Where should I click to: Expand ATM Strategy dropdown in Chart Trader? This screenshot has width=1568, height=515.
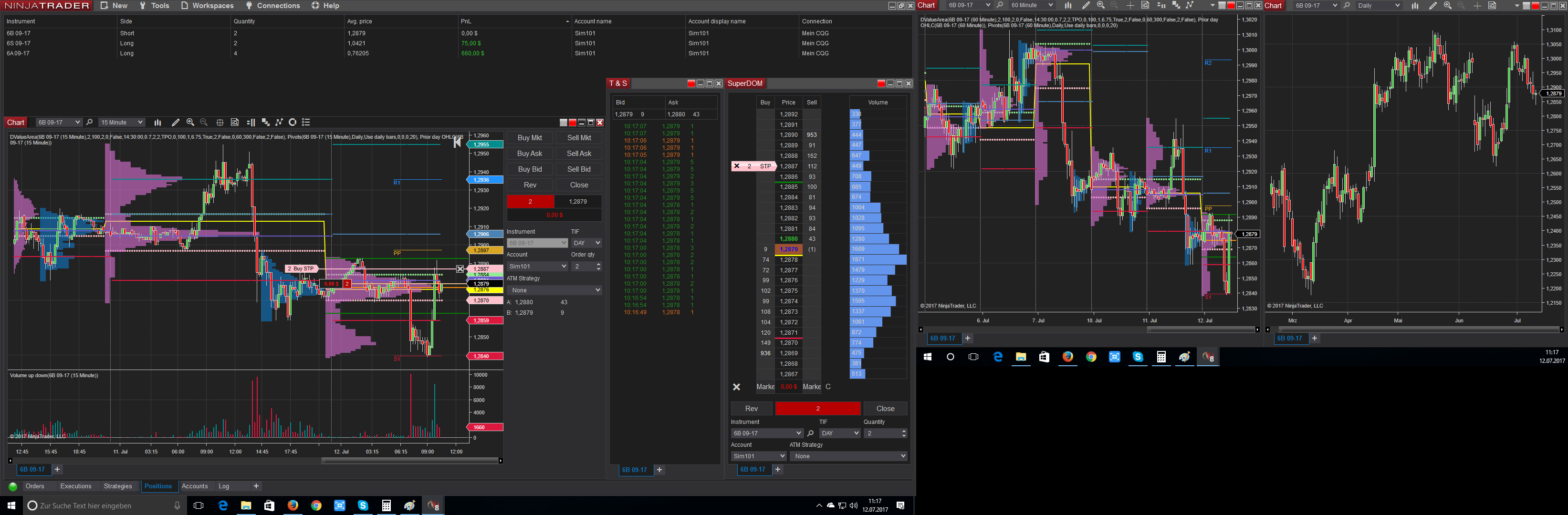tap(554, 290)
